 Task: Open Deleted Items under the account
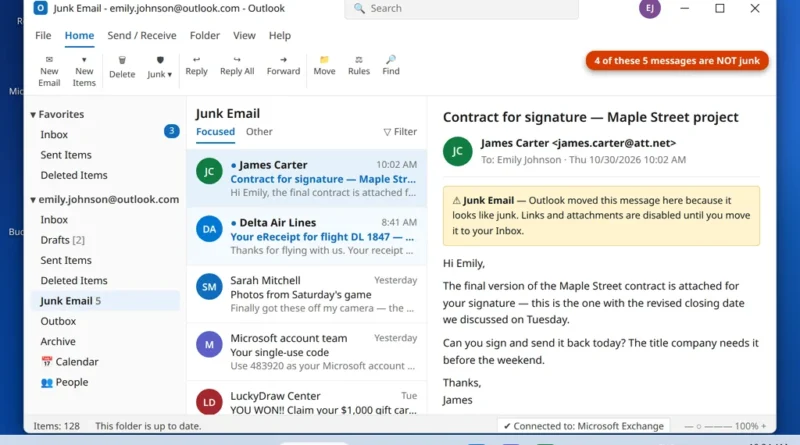click(105, 281)
